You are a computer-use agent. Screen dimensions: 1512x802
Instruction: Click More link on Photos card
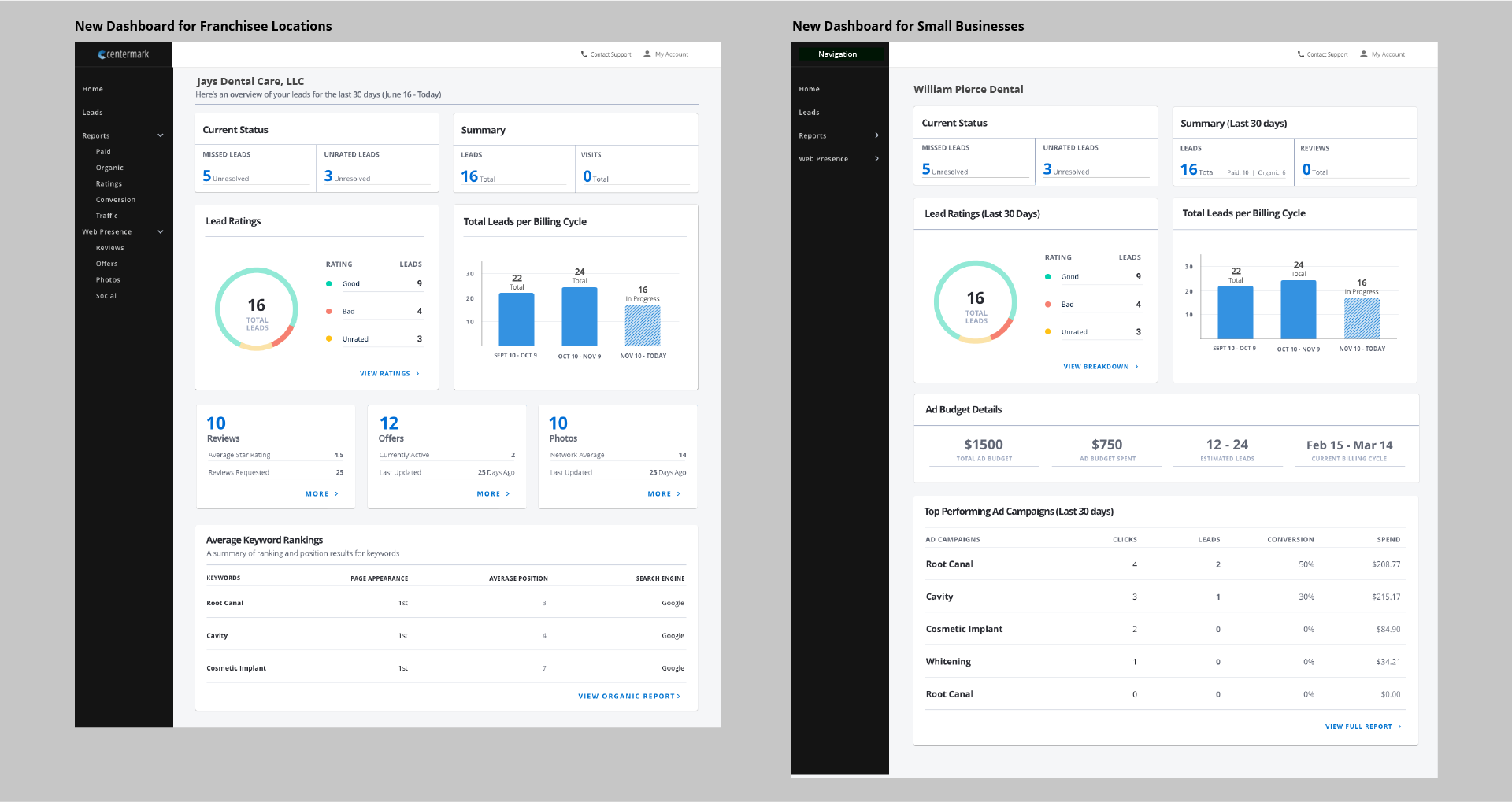[x=664, y=494]
